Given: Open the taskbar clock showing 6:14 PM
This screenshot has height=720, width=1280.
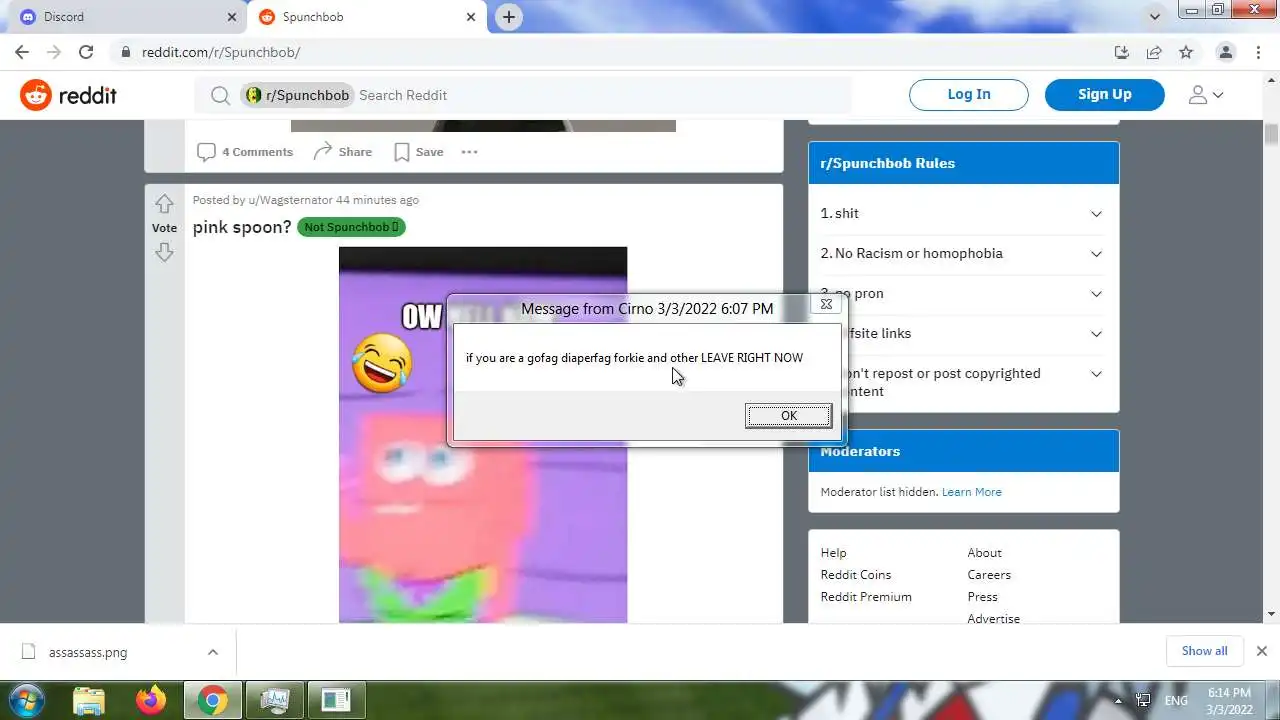Looking at the screenshot, I should [x=1229, y=700].
